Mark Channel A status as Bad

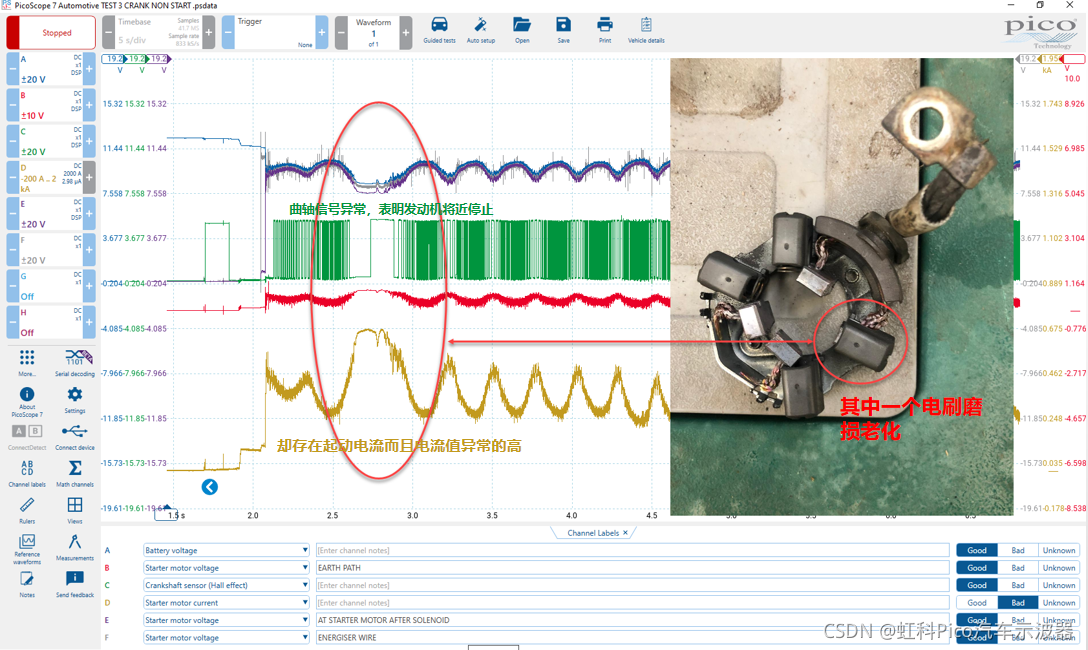pyautogui.click(x=1018, y=550)
